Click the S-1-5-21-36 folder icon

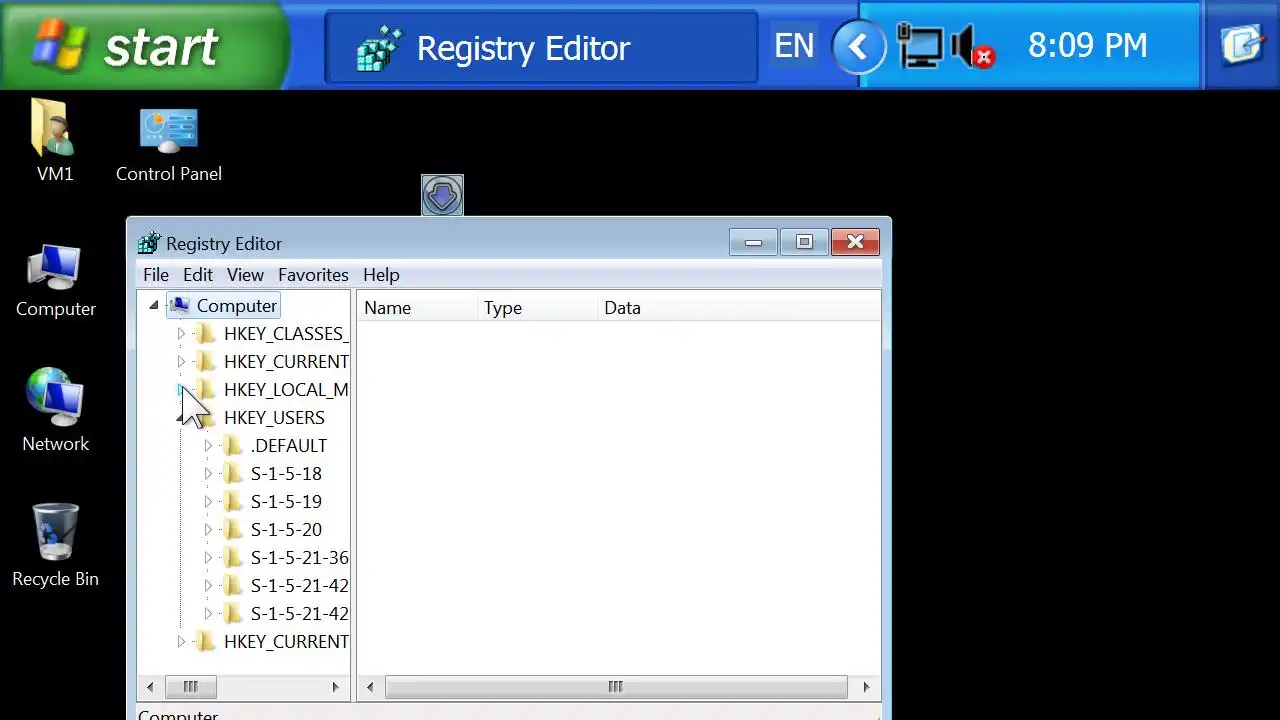point(233,558)
